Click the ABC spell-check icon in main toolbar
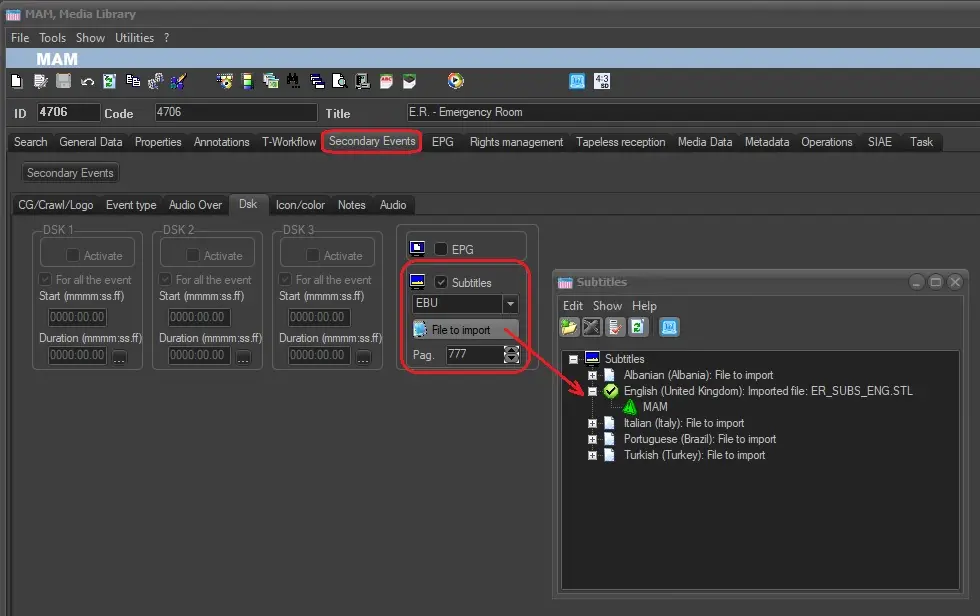 tap(387, 82)
